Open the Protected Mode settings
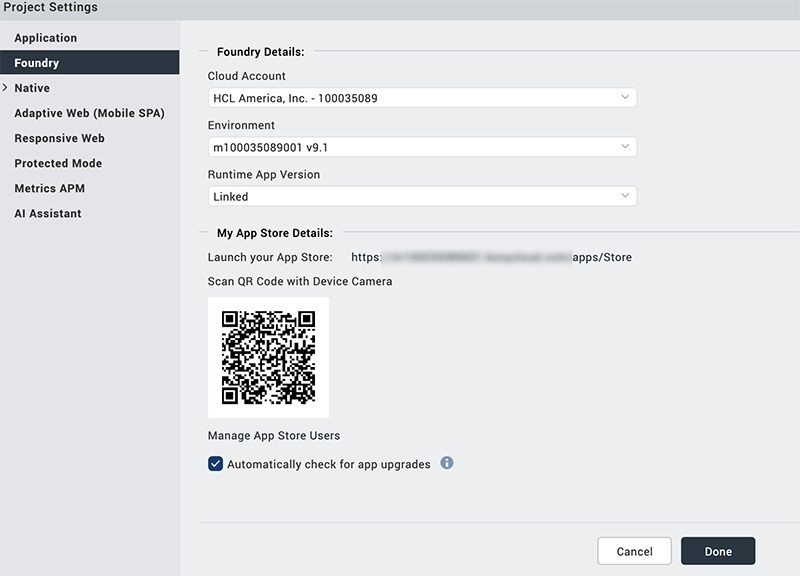The image size is (800, 576). coord(58,163)
